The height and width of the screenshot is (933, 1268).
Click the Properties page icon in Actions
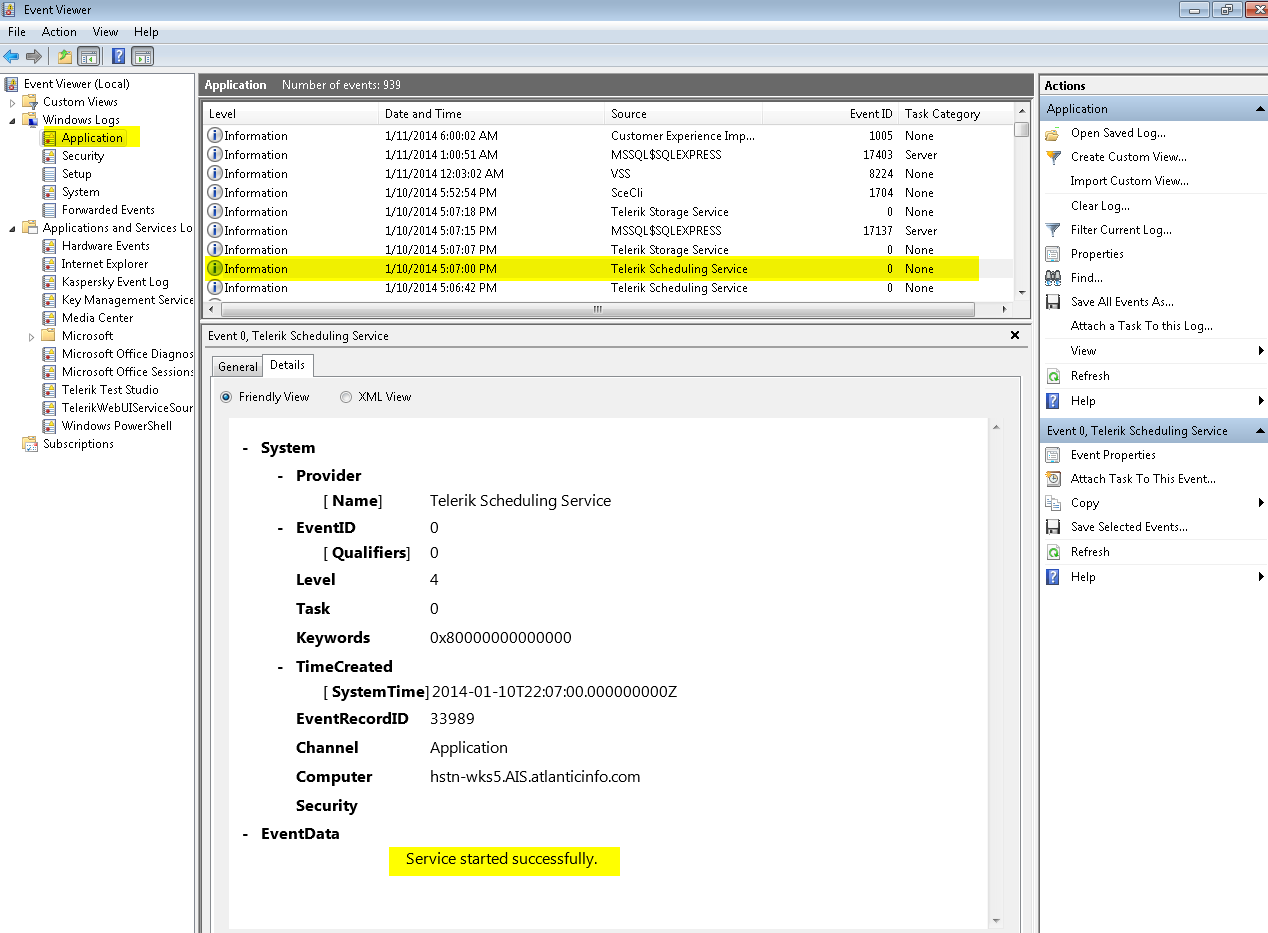1053,254
